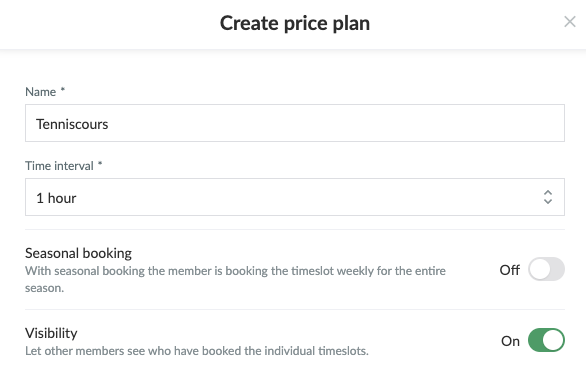Disable the Visibility switch

[x=546, y=340]
